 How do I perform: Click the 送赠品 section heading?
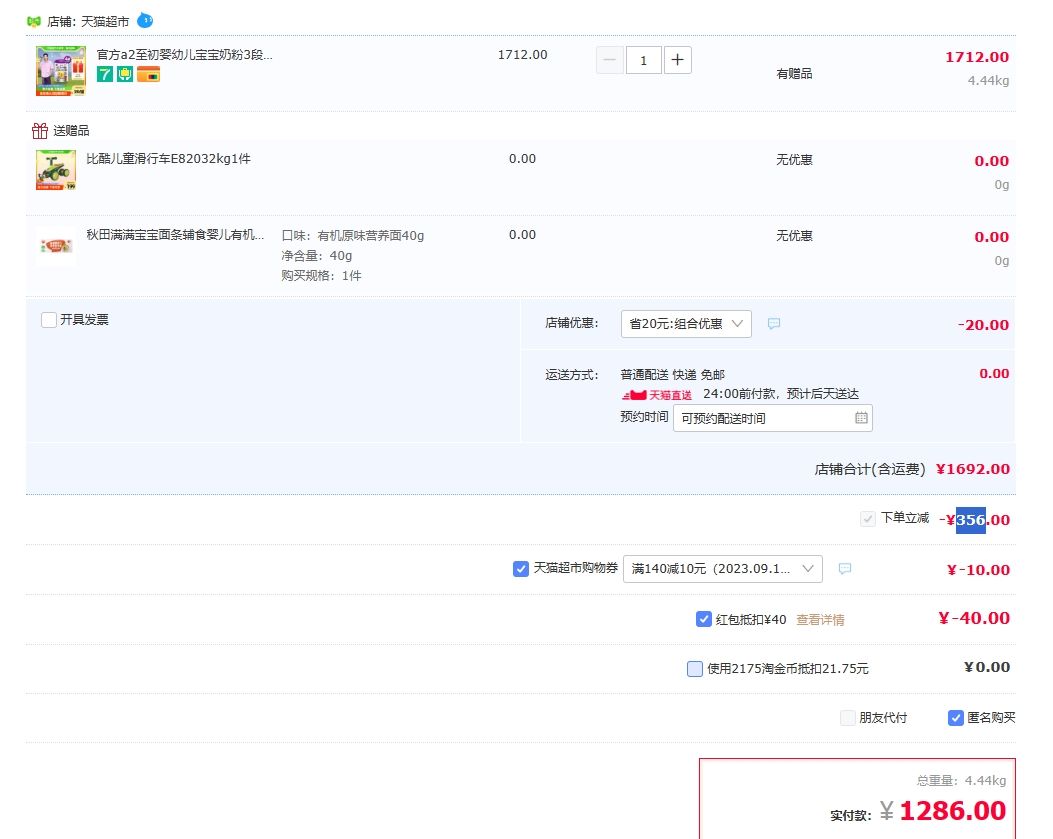[71, 130]
